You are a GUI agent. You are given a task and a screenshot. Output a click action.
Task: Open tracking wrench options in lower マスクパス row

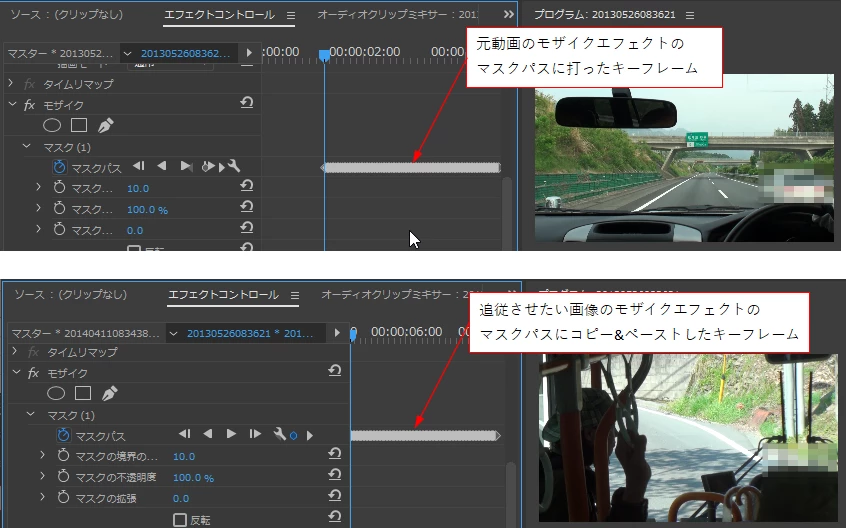(x=279, y=434)
